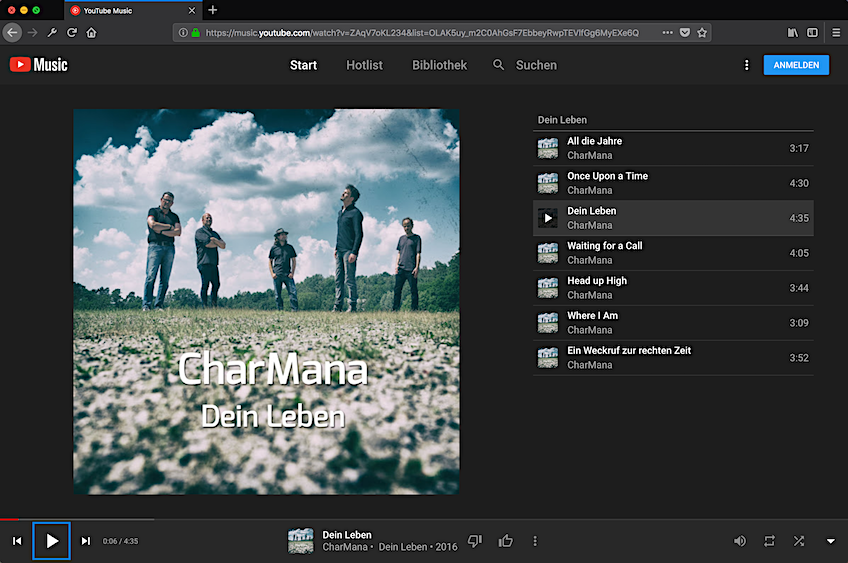848x563 pixels.
Task: Bookmark this page with the star icon
Action: (x=702, y=33)
